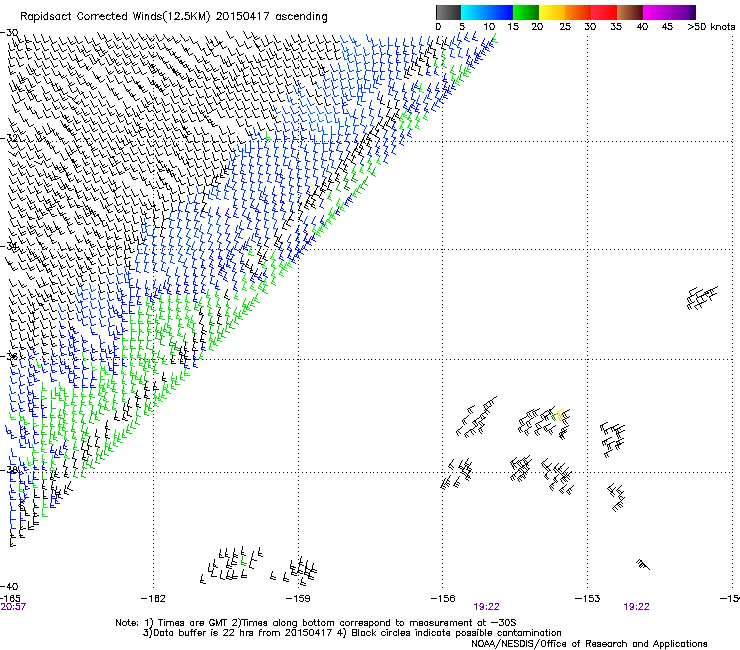740x650 pixels.
Task: Pick the gray 0-5 knots color swatch
Action: 448,12
